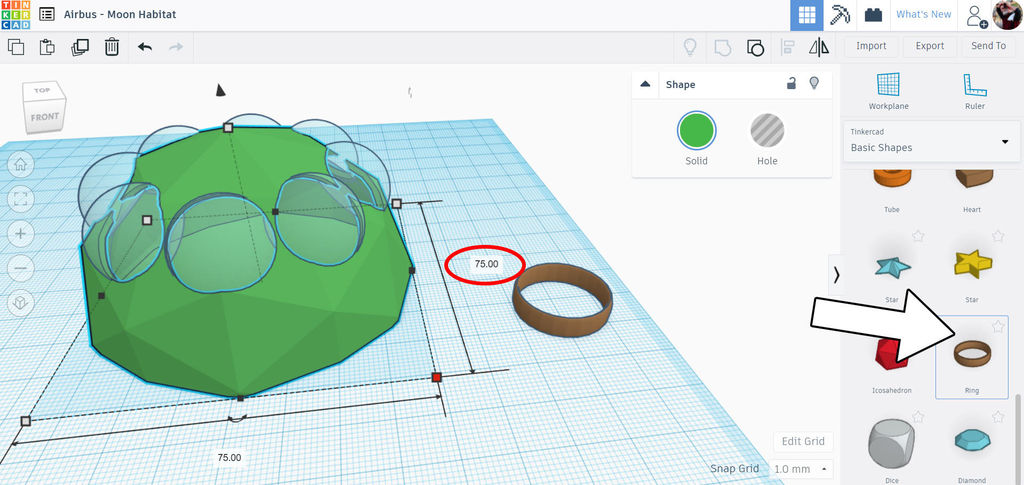Edit the Airbus - Moon Habitat title
This screenshot has width=1024, height=485.
(x=120, y=14)
